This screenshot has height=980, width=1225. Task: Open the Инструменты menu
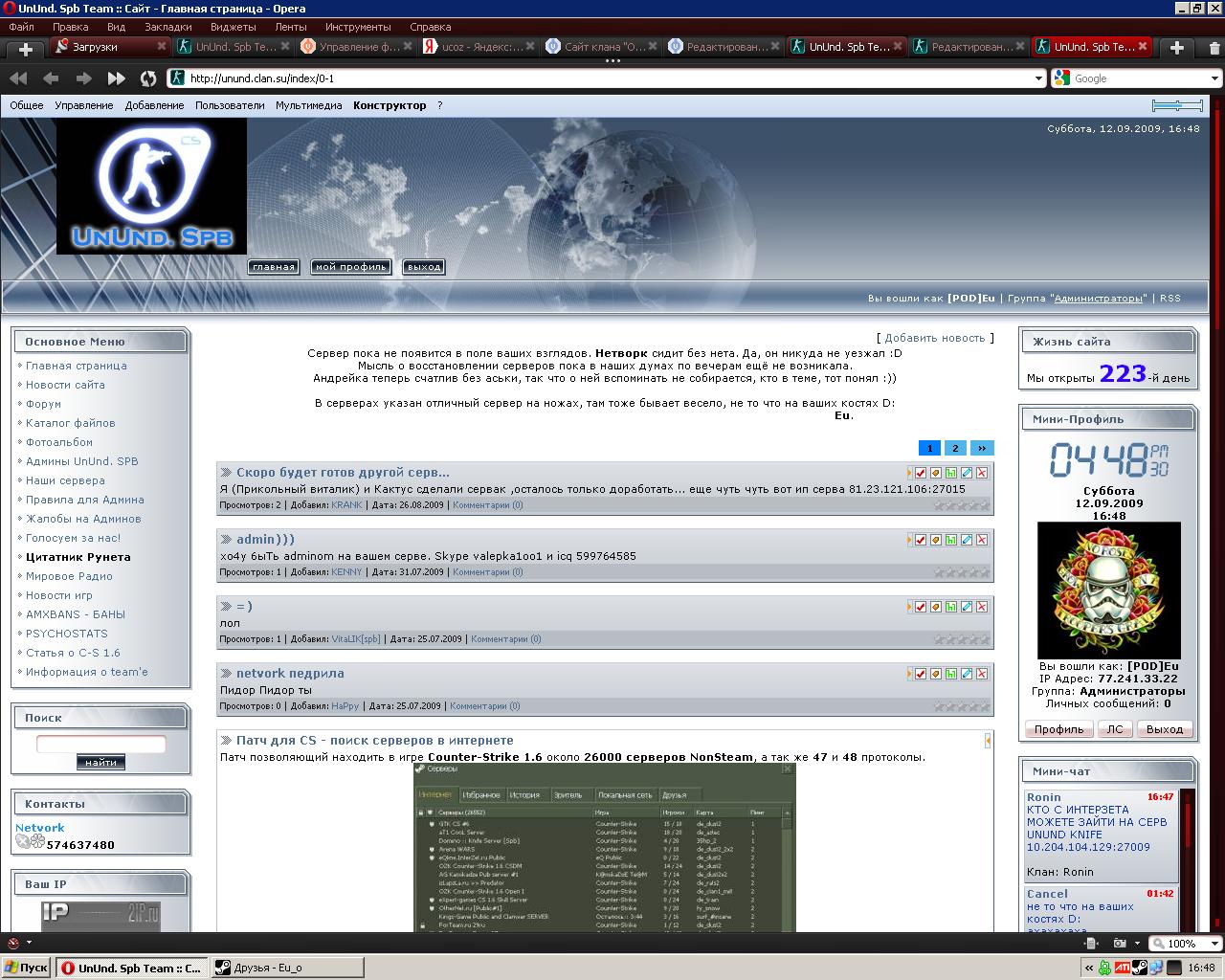click(358, 27)
